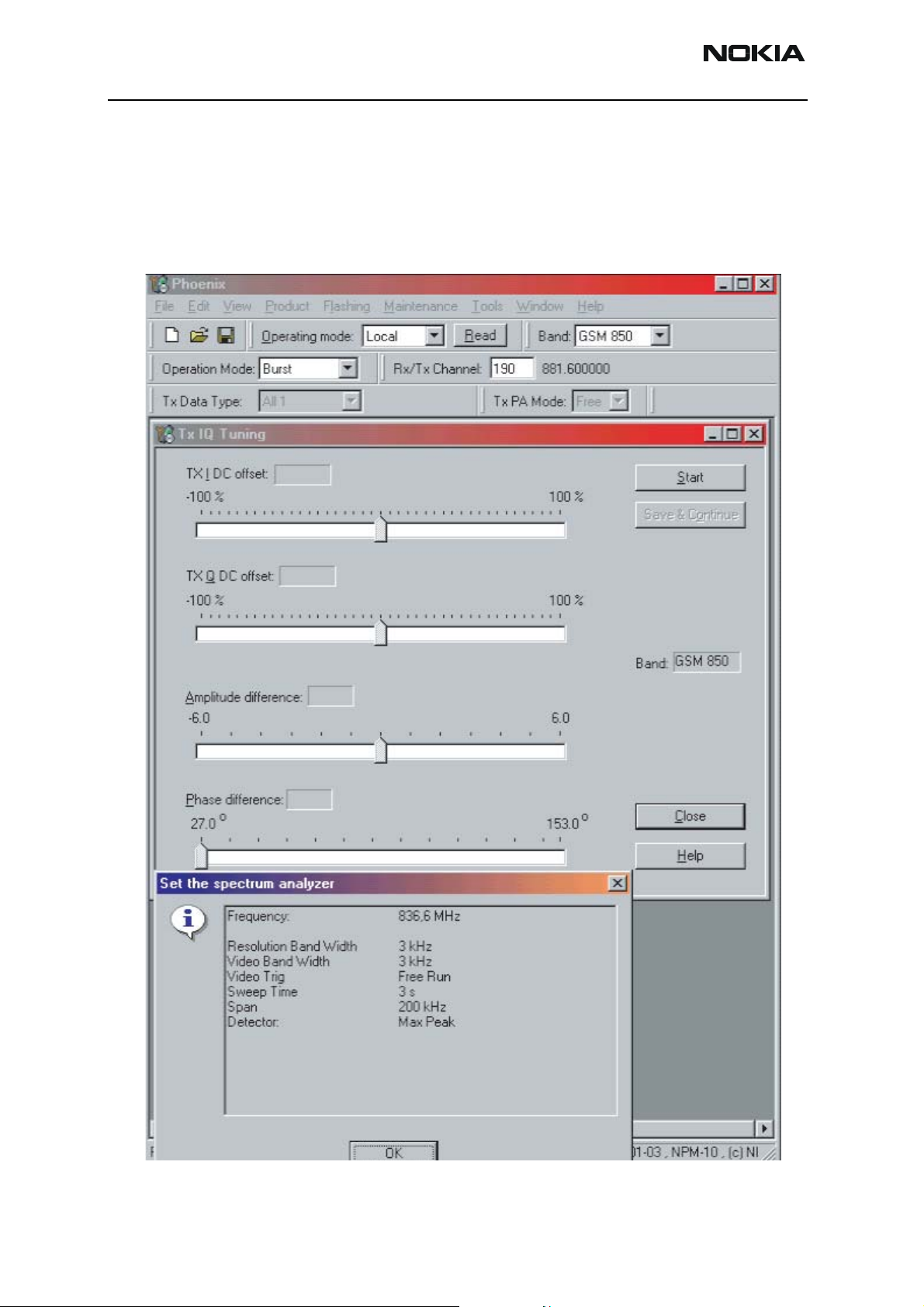Click the New document toolbar icon

(x=171, y=335)
